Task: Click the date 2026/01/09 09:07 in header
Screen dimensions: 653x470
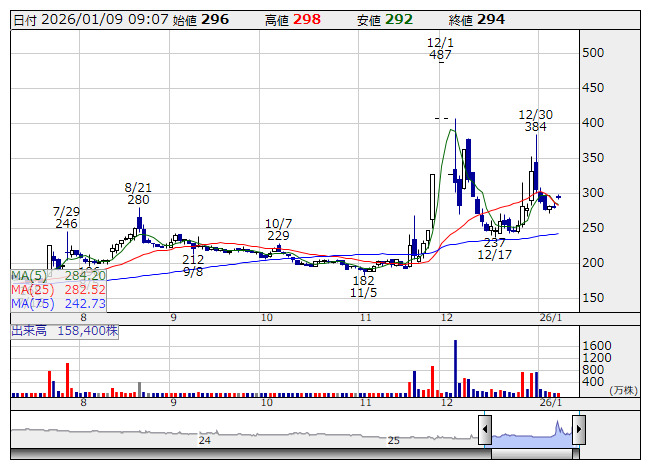Action: click(x=106, y=19)
